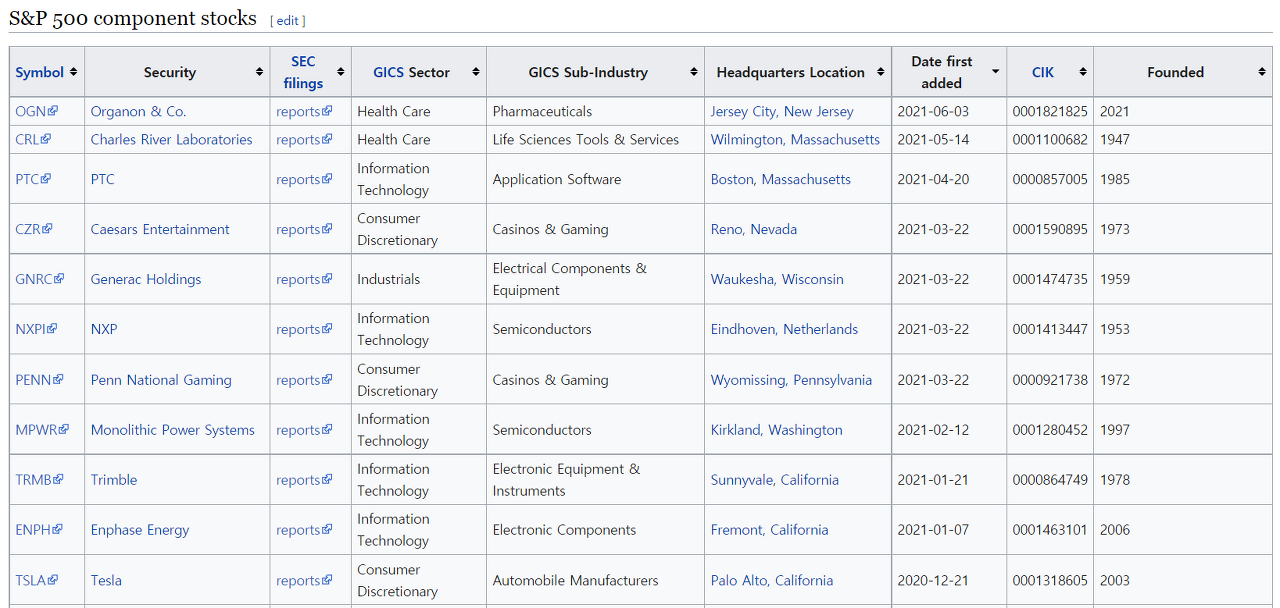Open SEC reports link for Tesla row
1280x608 pixels.
click(x=304, y=580)
